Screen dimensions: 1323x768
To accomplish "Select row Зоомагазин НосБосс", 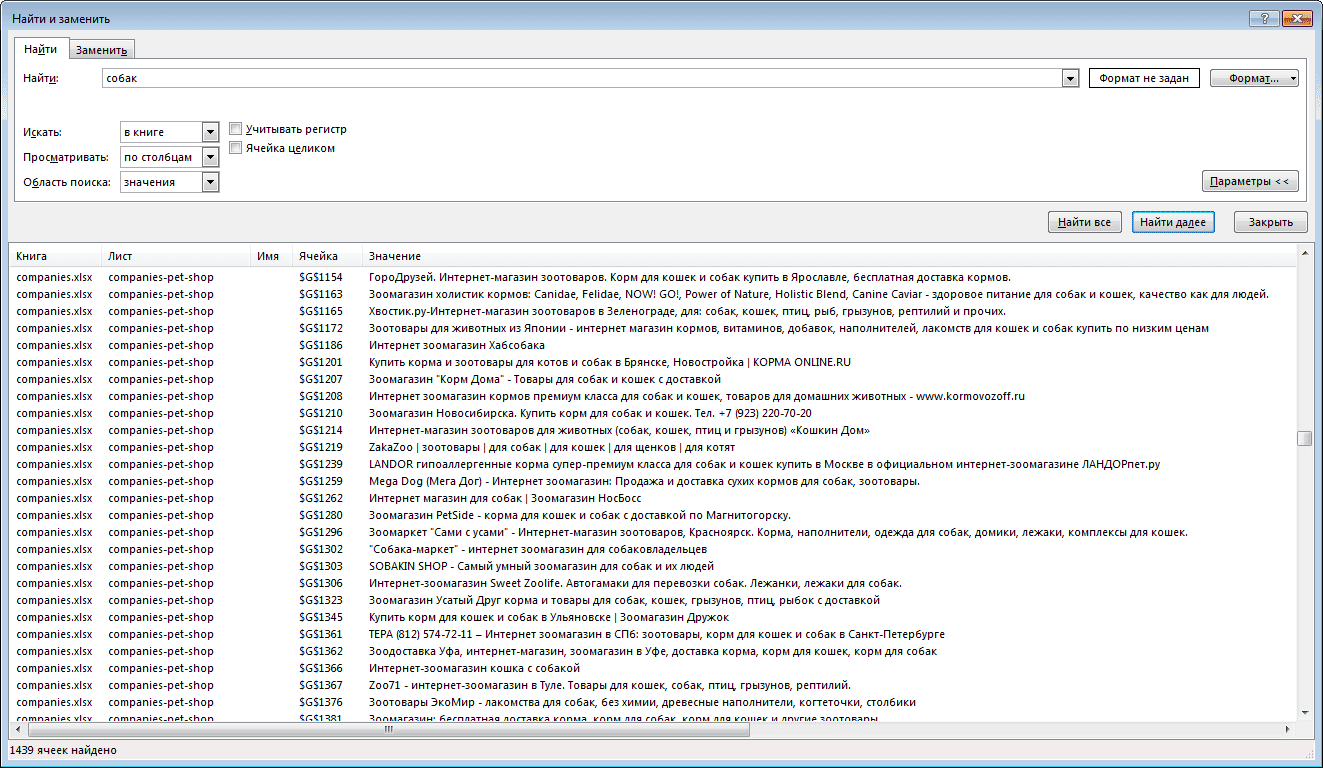I will pos(653,498).
